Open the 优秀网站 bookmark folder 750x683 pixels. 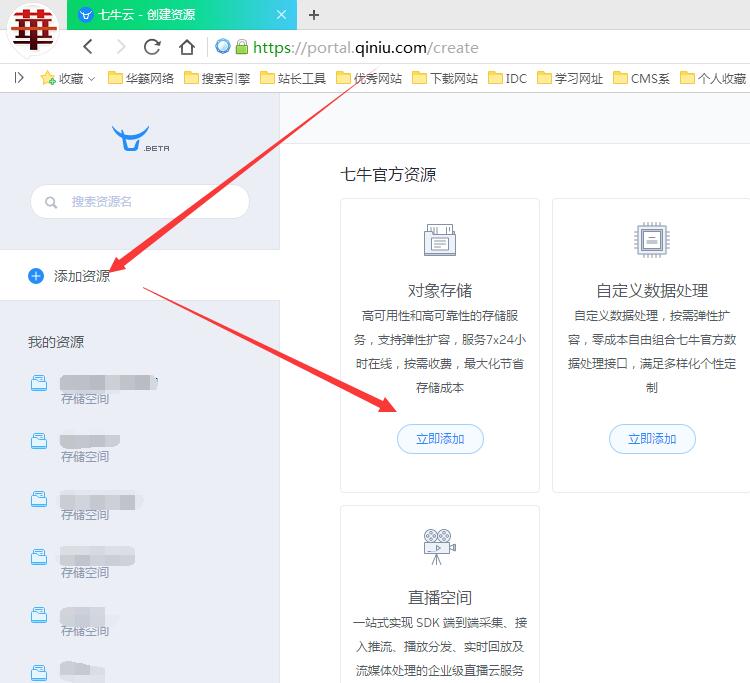pos(369,78)
